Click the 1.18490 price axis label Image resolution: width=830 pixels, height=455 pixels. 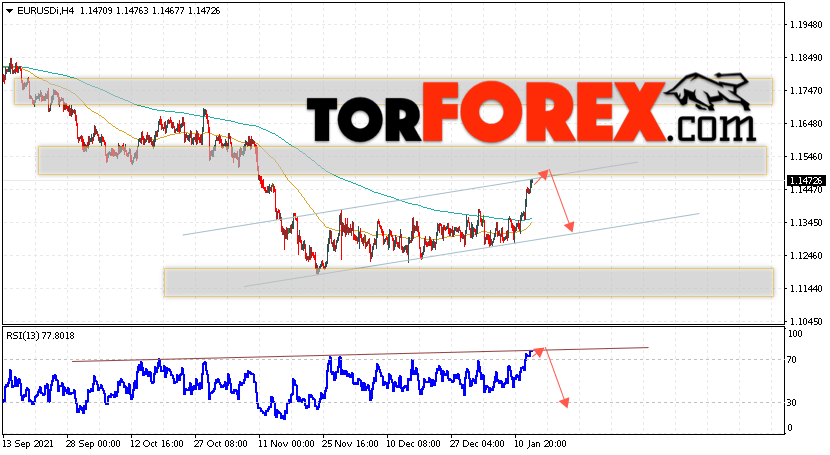point(806,57)
